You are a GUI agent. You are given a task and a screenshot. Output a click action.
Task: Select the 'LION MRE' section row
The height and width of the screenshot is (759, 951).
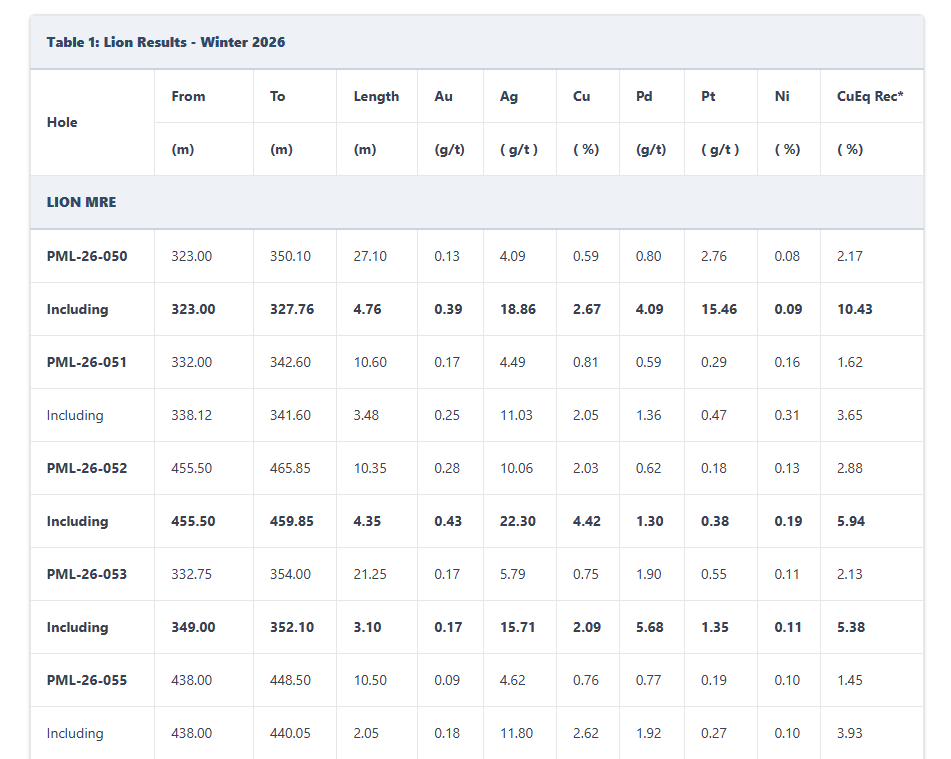click(81, 202)
